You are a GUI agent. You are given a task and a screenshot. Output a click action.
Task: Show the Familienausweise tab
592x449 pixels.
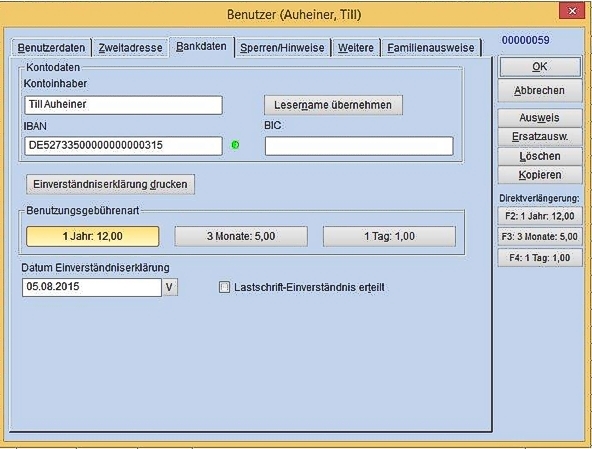pos(431,48)
